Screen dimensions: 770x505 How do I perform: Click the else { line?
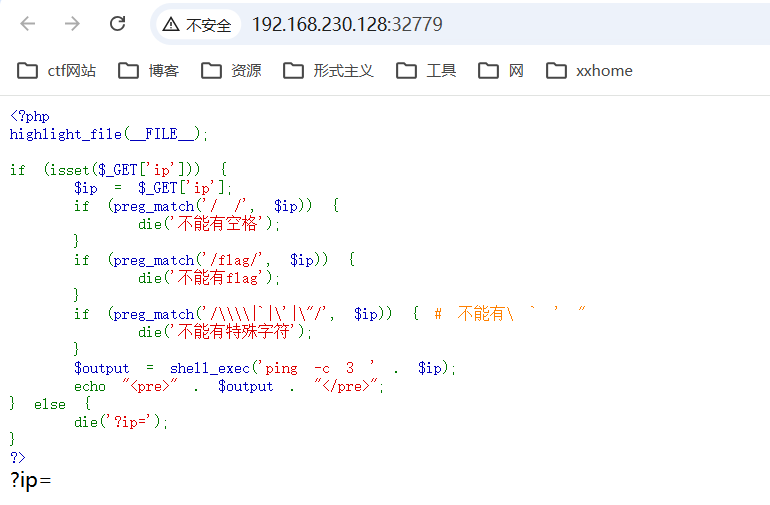tap(51, 404)
